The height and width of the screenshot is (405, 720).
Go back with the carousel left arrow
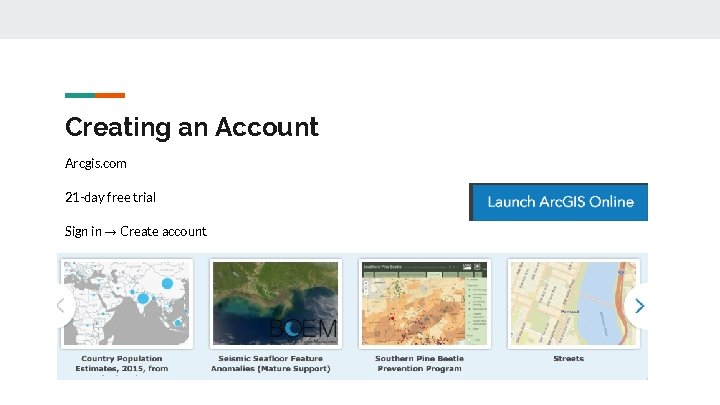click(x=62, y=306)
